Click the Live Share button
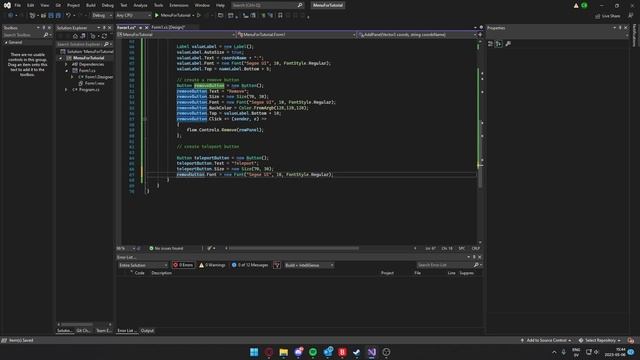640x360 pixels. click(607, 16)
